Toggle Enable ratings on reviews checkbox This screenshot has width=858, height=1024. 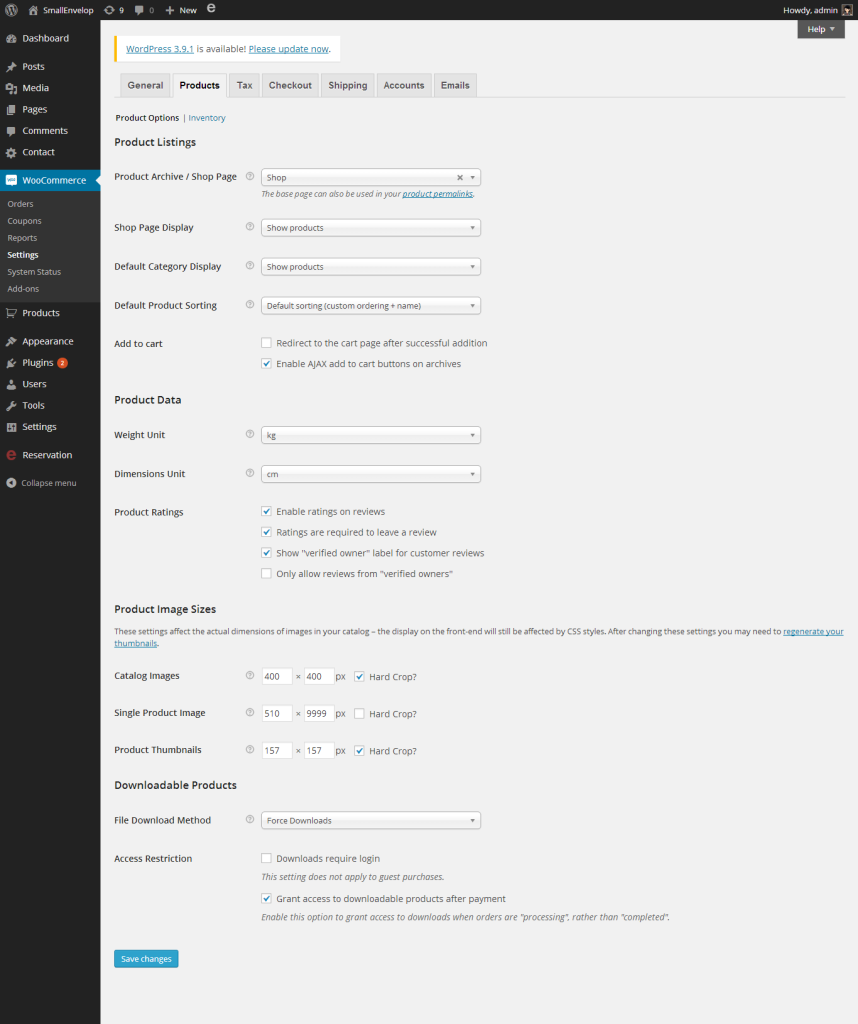click(x=266, y=511)
